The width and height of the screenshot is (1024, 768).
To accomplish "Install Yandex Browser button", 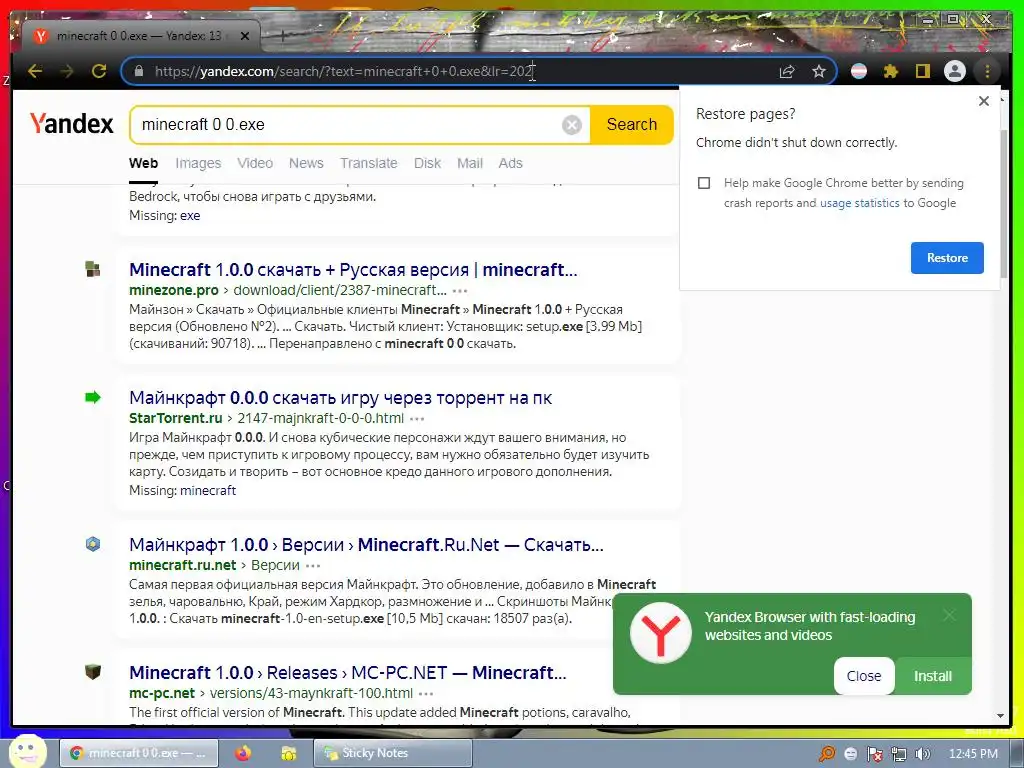I will point(933,676).
